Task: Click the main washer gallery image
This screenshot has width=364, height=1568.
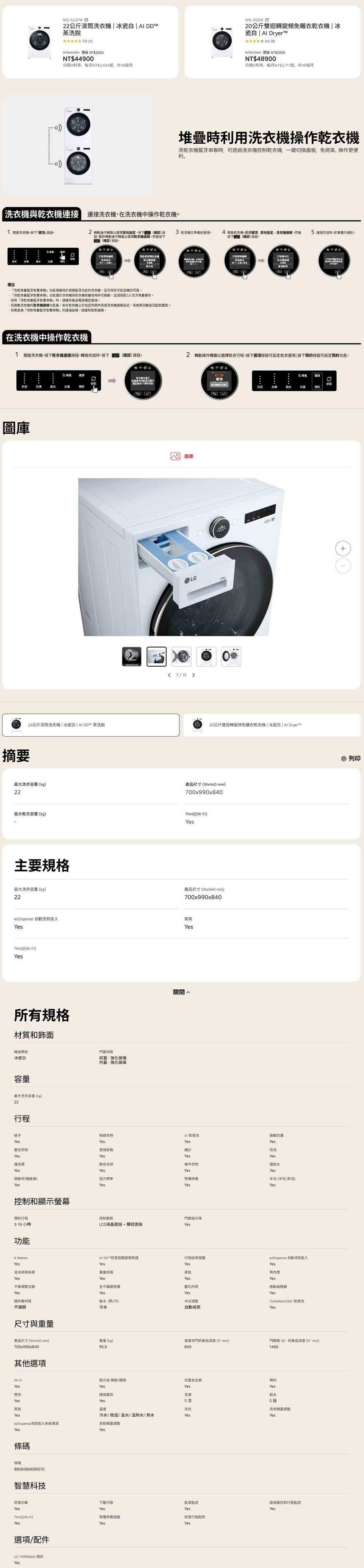Action: [181, 557]
